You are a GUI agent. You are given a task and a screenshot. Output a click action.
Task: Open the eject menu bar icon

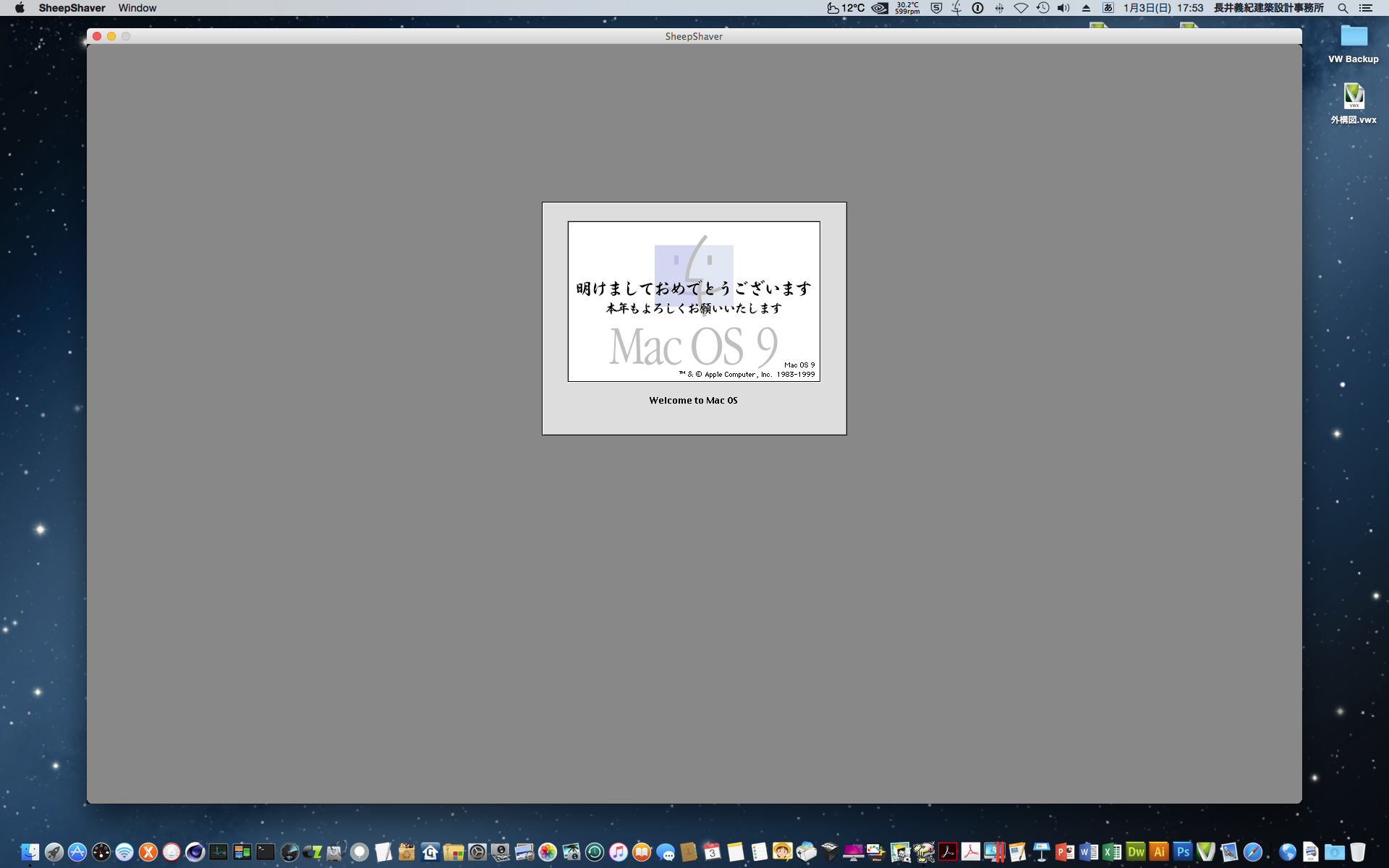1086,8
